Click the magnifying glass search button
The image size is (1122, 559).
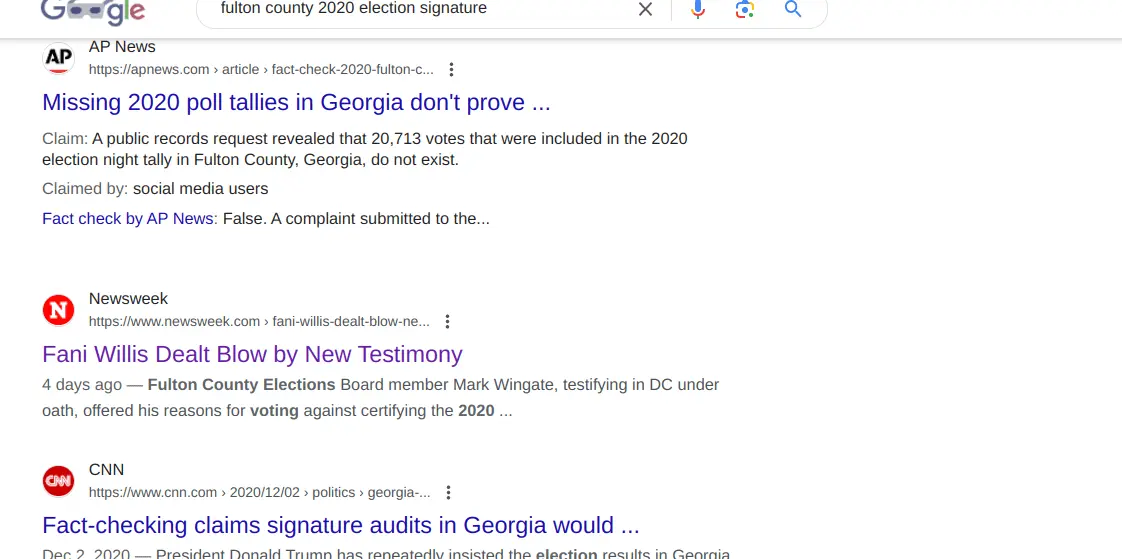[793, 9]
